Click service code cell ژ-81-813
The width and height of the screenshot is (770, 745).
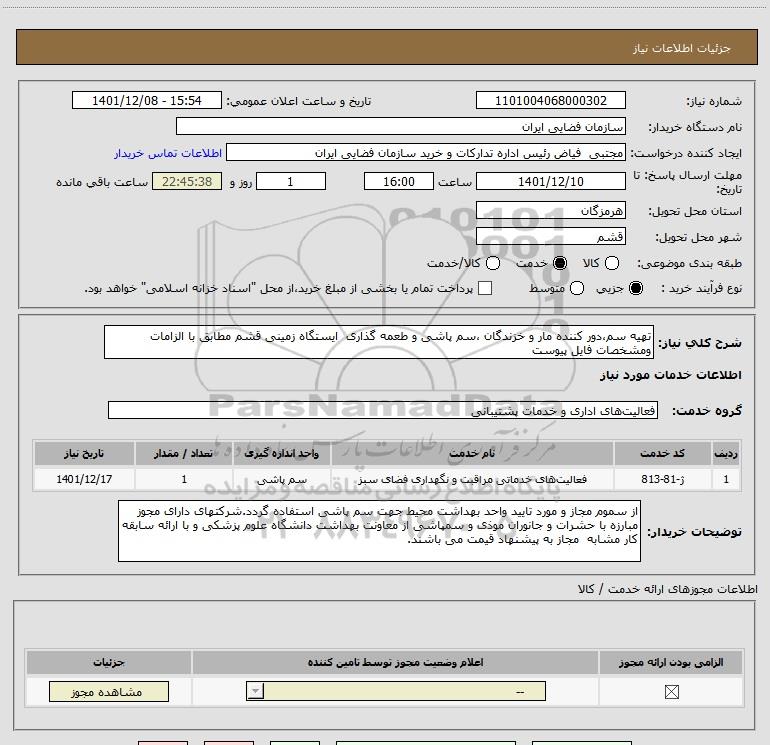click(x=662, y=479)
